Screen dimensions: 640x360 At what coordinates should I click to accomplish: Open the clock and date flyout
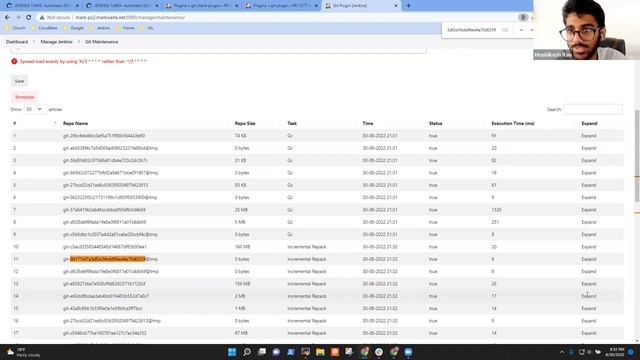point(616,352)
